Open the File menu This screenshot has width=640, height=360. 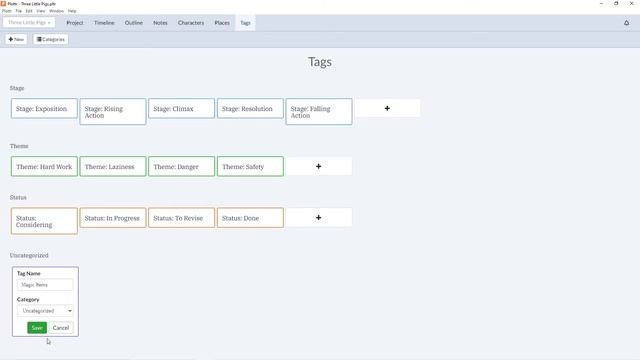(x=18, y=11)
